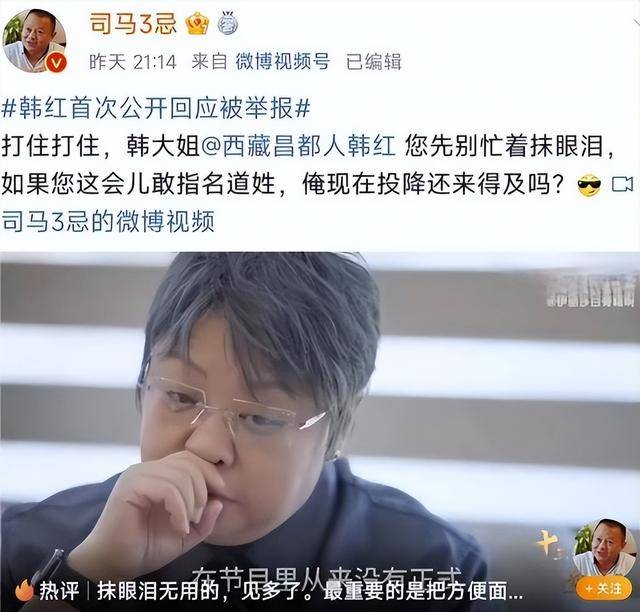Click the video camera icon after the text

[x=623, y=185]
